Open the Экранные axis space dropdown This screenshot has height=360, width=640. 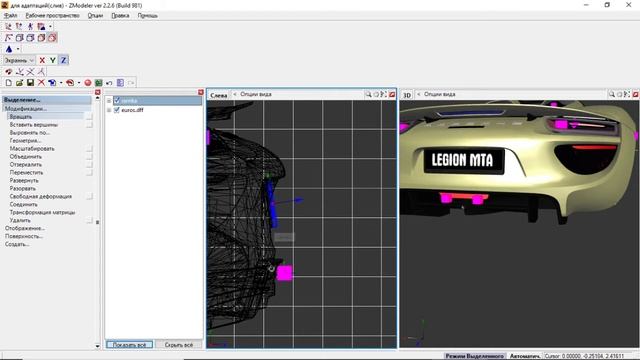(x=19, y=60)
